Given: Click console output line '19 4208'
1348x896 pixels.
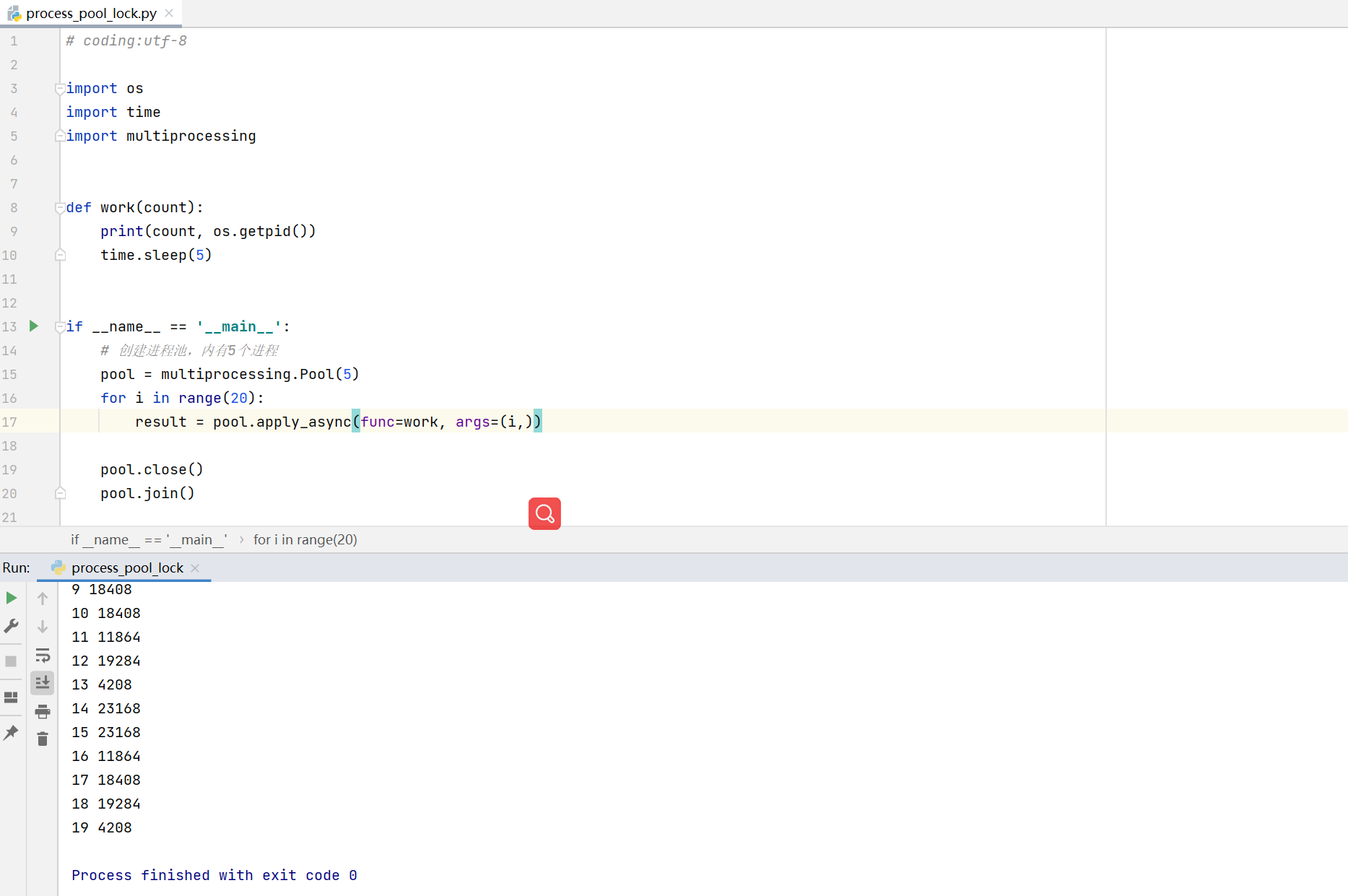Looking at the screenshot, I should coord(102,827).
